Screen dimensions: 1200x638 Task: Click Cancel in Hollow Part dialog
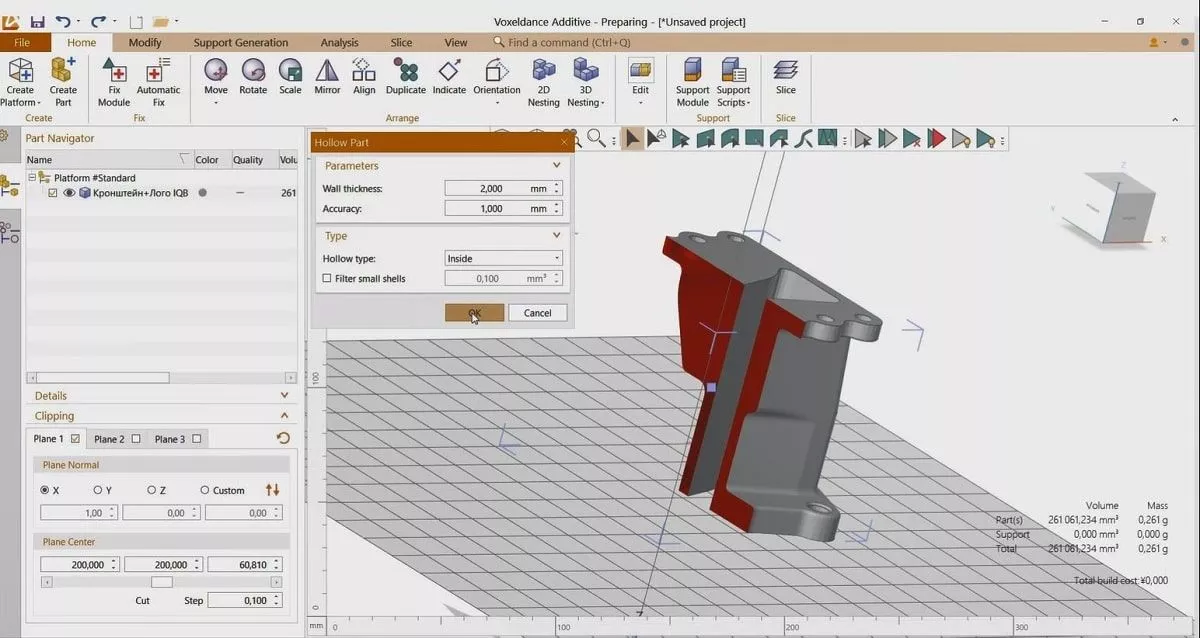tap(537, 313)
